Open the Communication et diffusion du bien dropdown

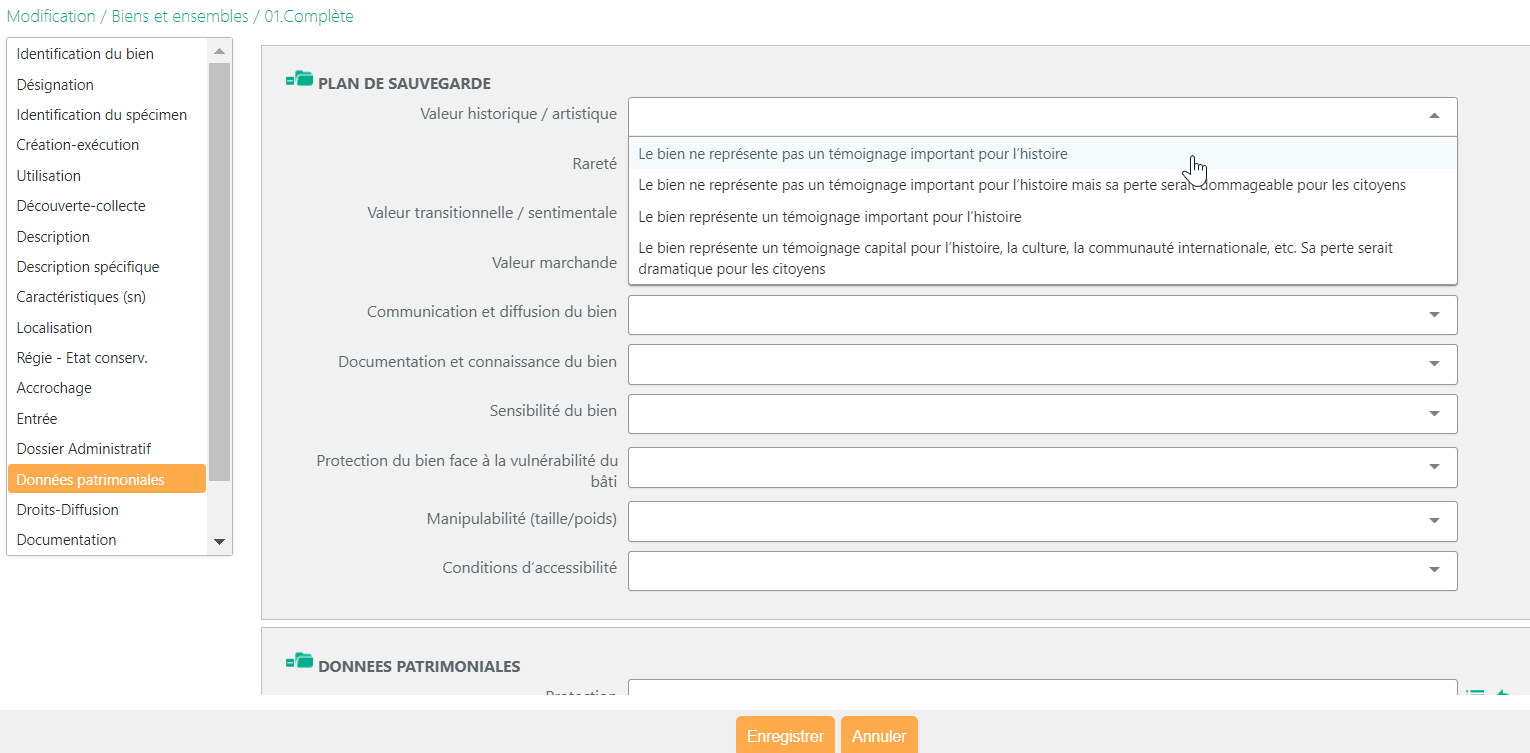[1042, 315]
